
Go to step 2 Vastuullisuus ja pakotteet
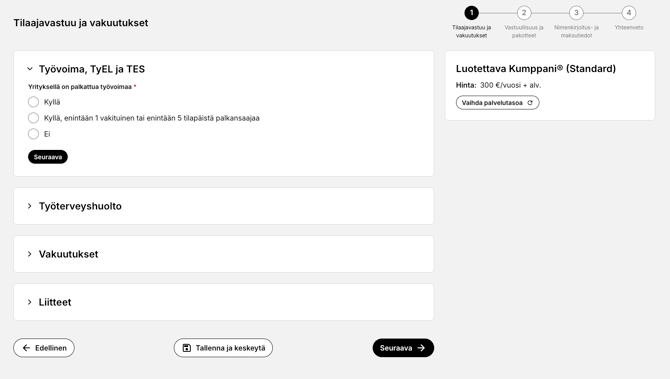click(x=524, y=13)
